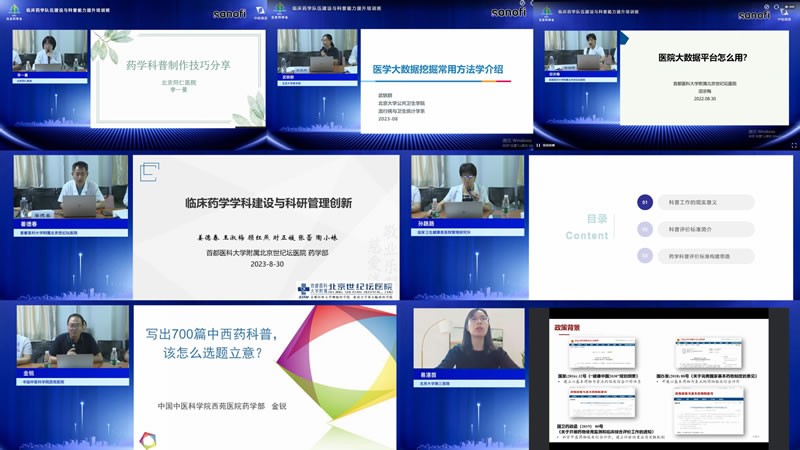Viewport: 800px width, 450px height.
Task: Click the 药学科普制作技巧分享 slide title
Action: [x=178, y=65]
